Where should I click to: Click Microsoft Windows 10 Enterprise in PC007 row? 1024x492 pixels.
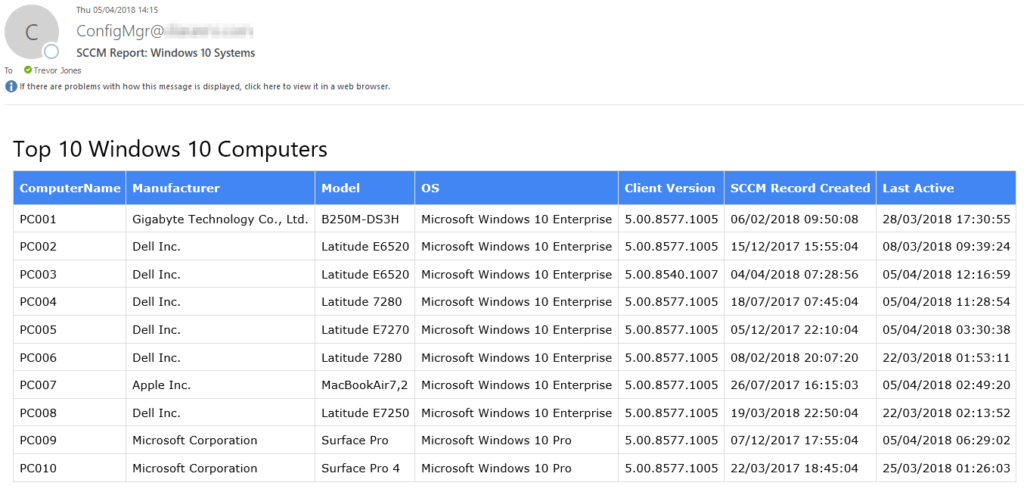click(517, 385)
